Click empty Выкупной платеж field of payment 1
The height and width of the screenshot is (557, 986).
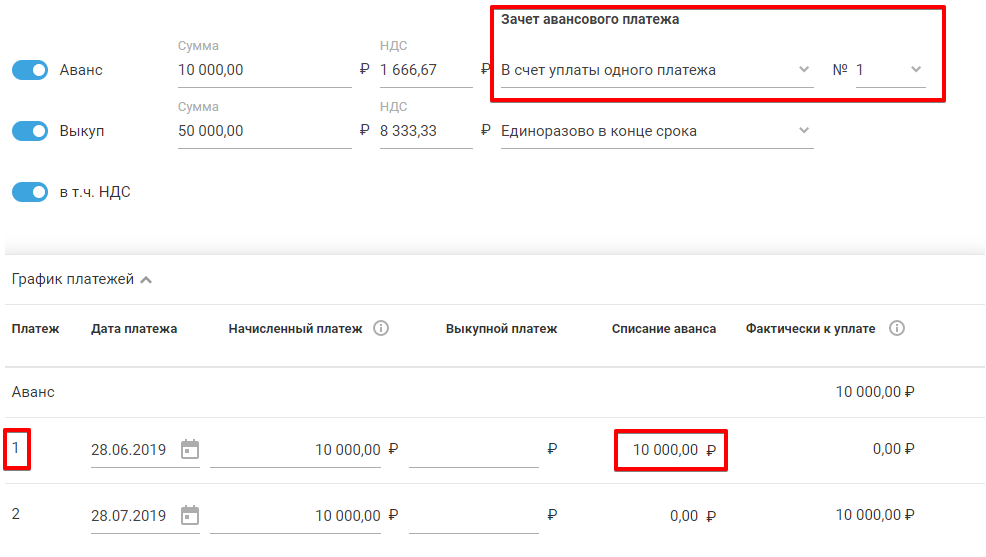pos(473,450)
